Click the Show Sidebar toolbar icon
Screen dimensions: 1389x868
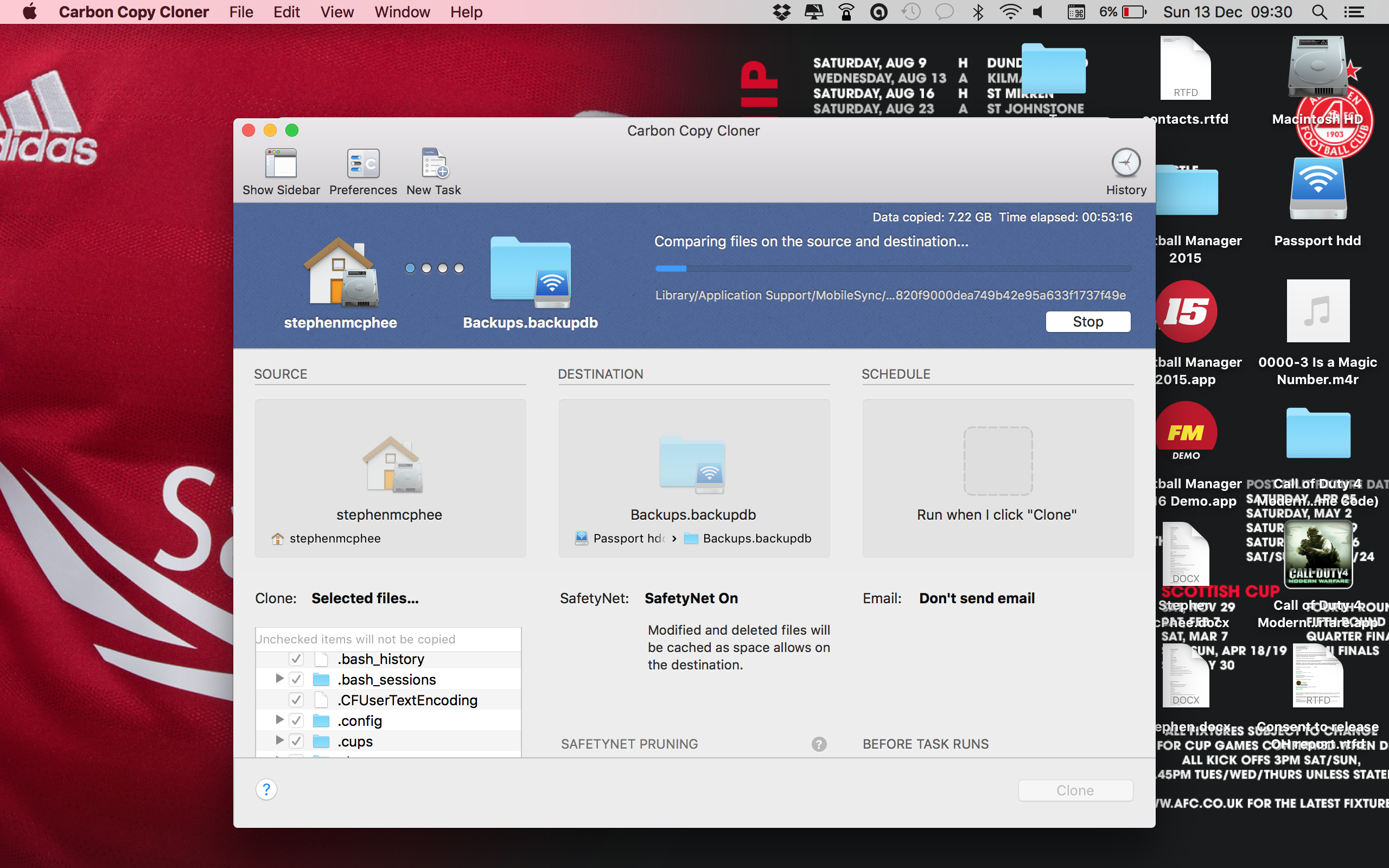(281, 164)
